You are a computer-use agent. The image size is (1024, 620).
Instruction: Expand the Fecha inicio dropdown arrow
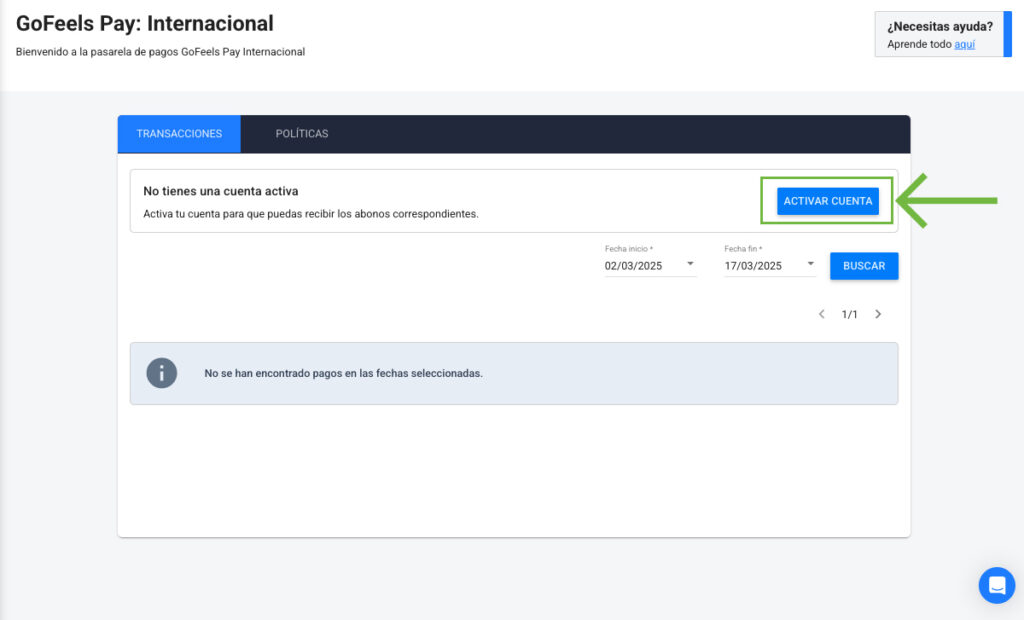point(690,265)
